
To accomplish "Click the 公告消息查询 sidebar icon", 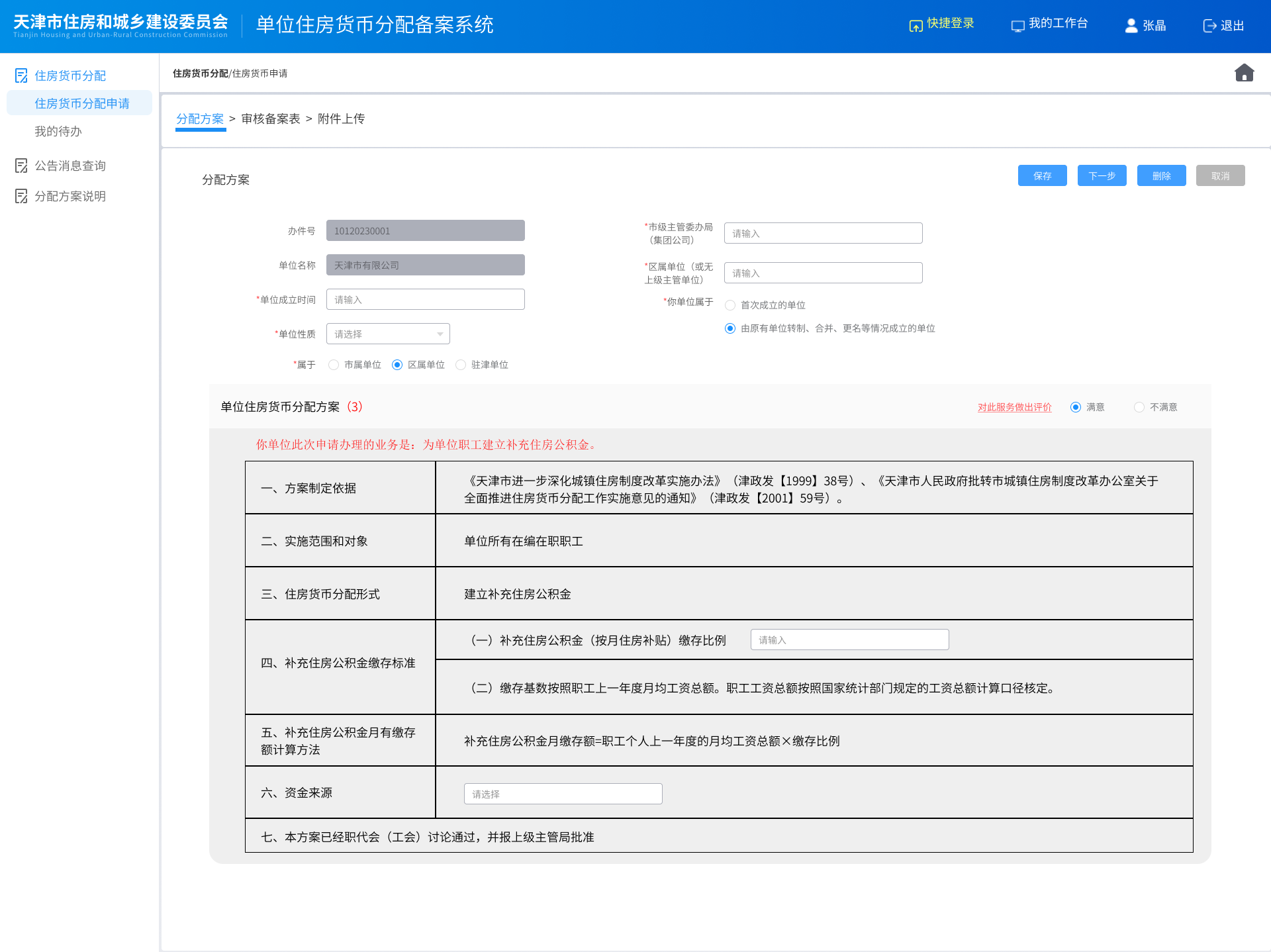I will [21, 166].
